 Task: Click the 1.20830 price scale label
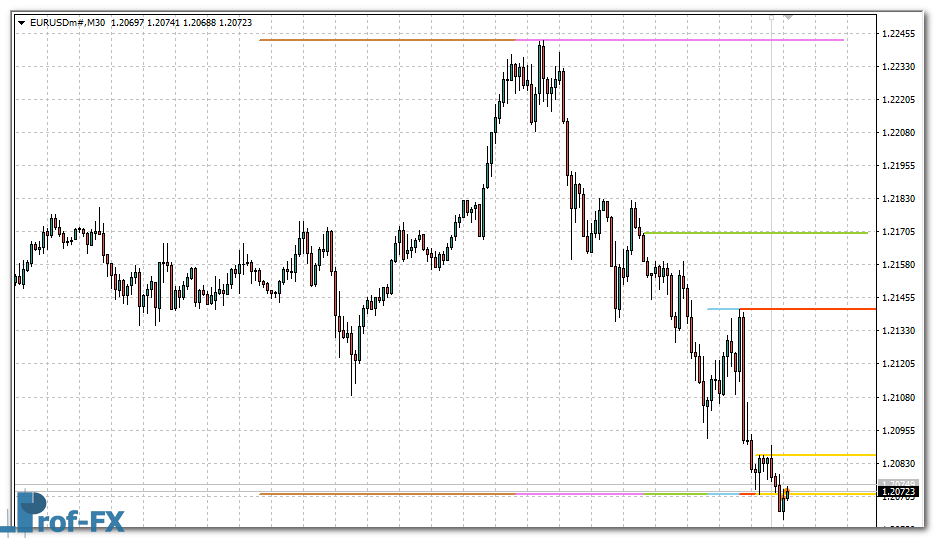point(901,464)
